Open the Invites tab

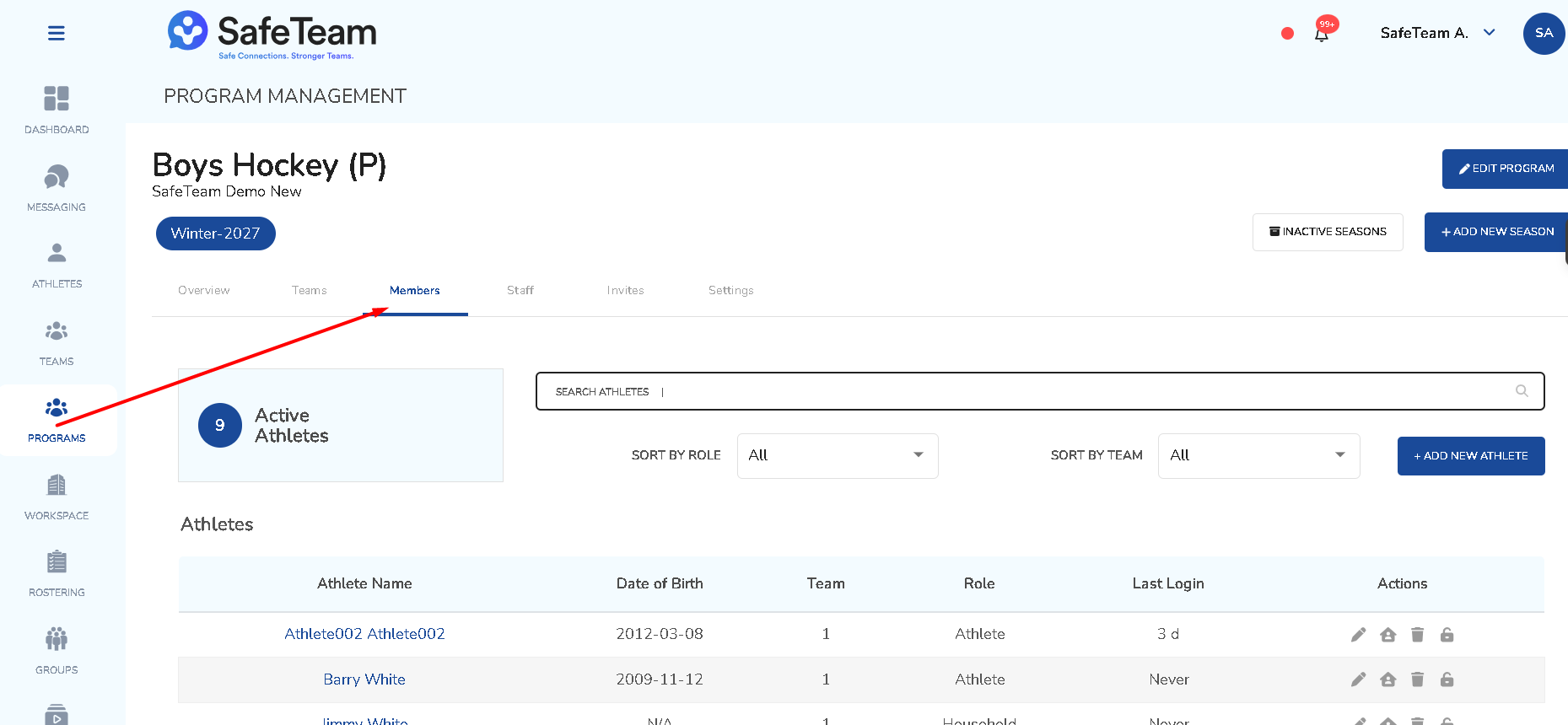626,290
